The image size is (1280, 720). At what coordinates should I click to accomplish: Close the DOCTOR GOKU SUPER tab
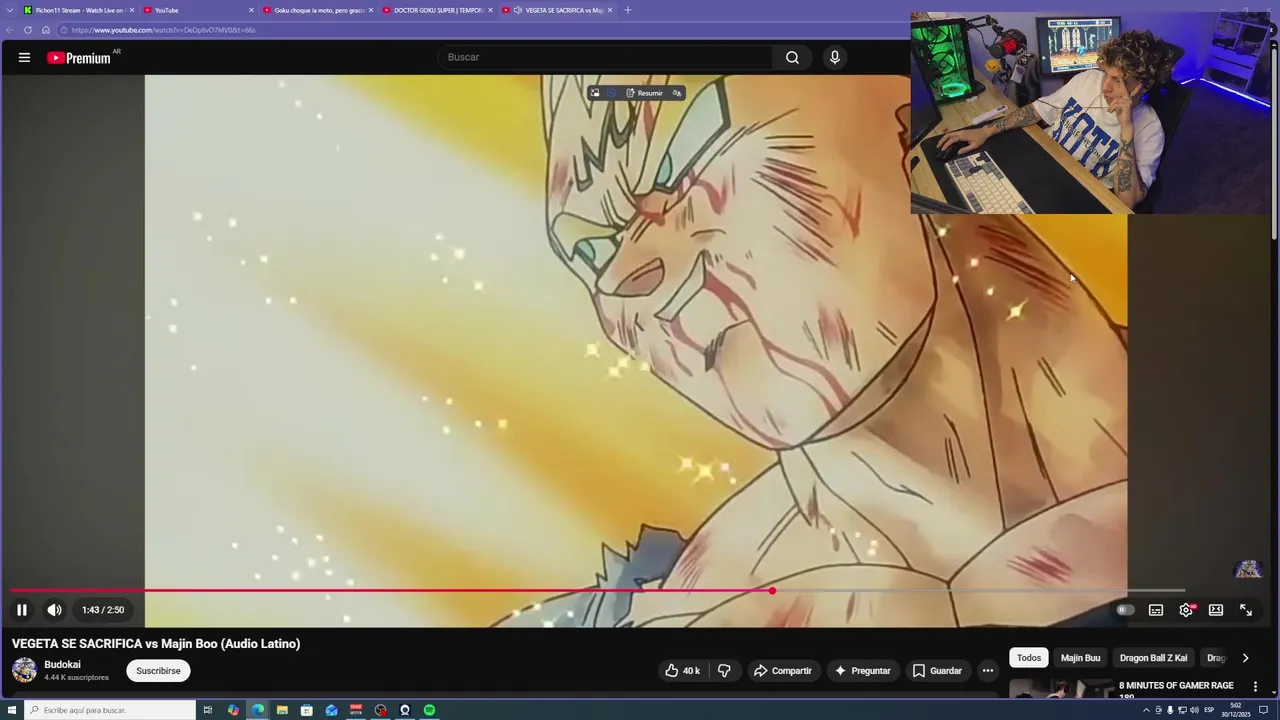click(490, 10)
